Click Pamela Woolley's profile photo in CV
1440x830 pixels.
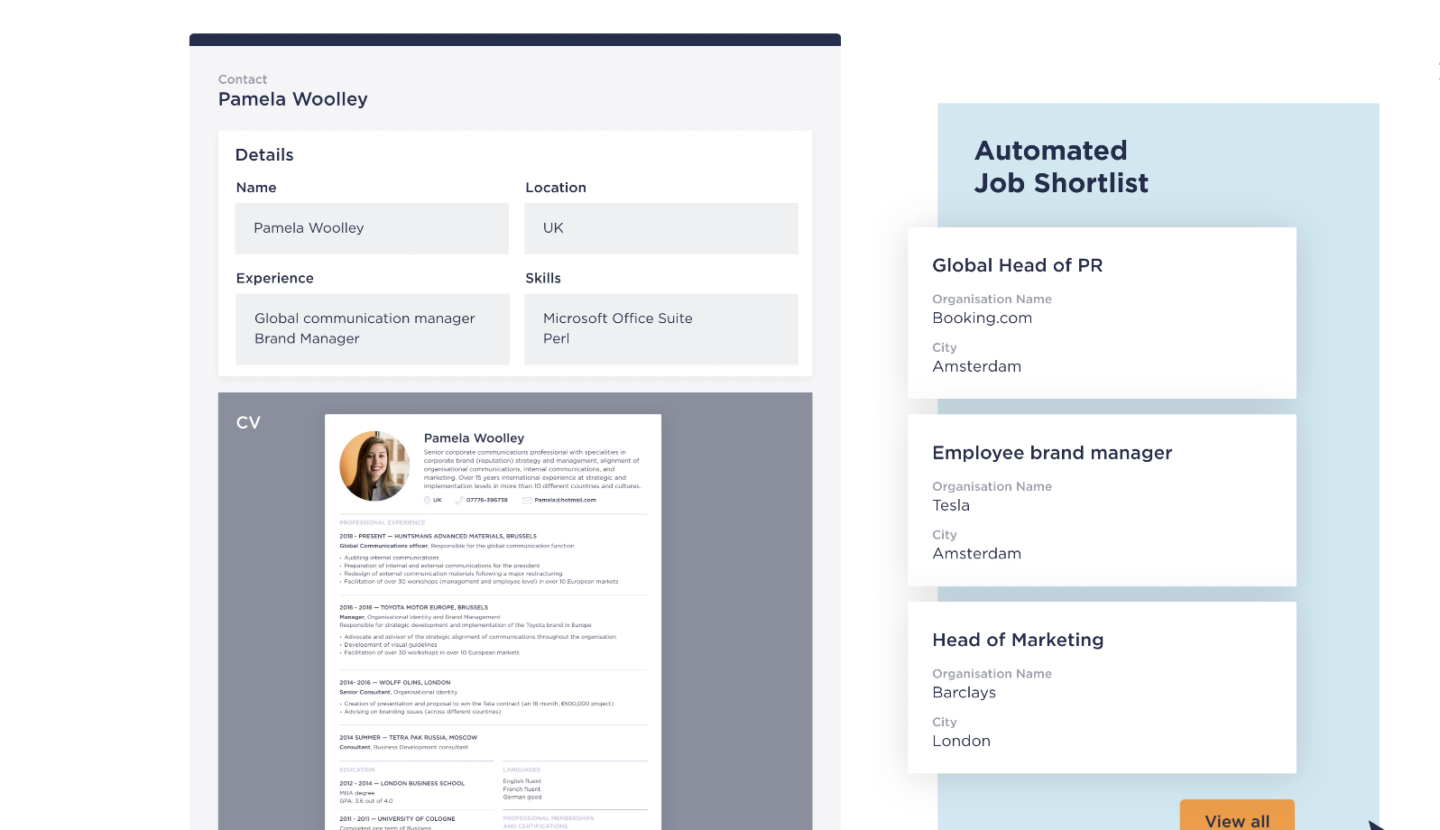tap(375, 466)
